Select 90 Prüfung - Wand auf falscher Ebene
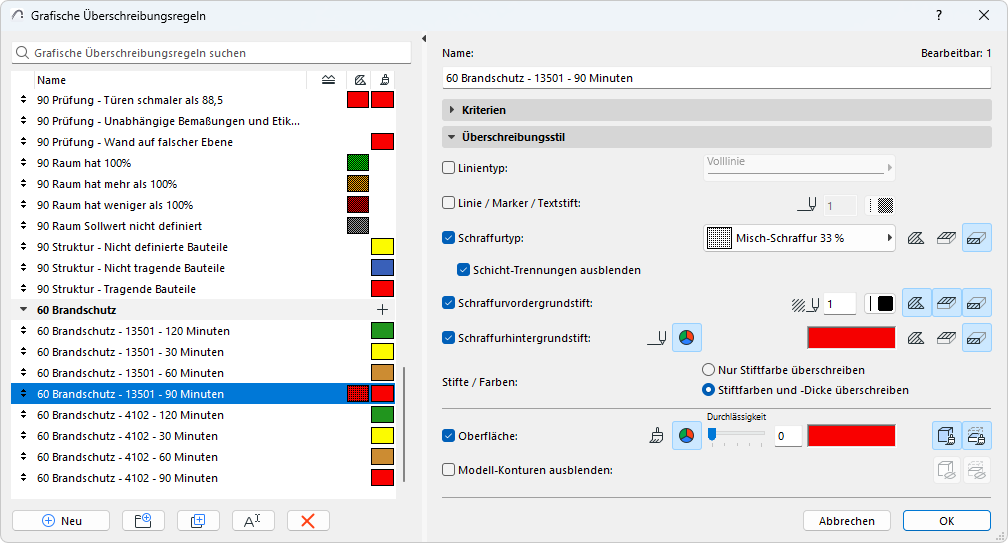Screen dimensions: 1008x543 (203, 142)
